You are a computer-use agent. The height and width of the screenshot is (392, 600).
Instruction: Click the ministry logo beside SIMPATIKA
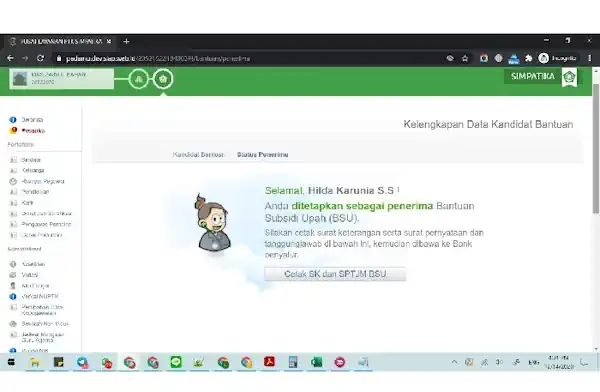[569, 77]
